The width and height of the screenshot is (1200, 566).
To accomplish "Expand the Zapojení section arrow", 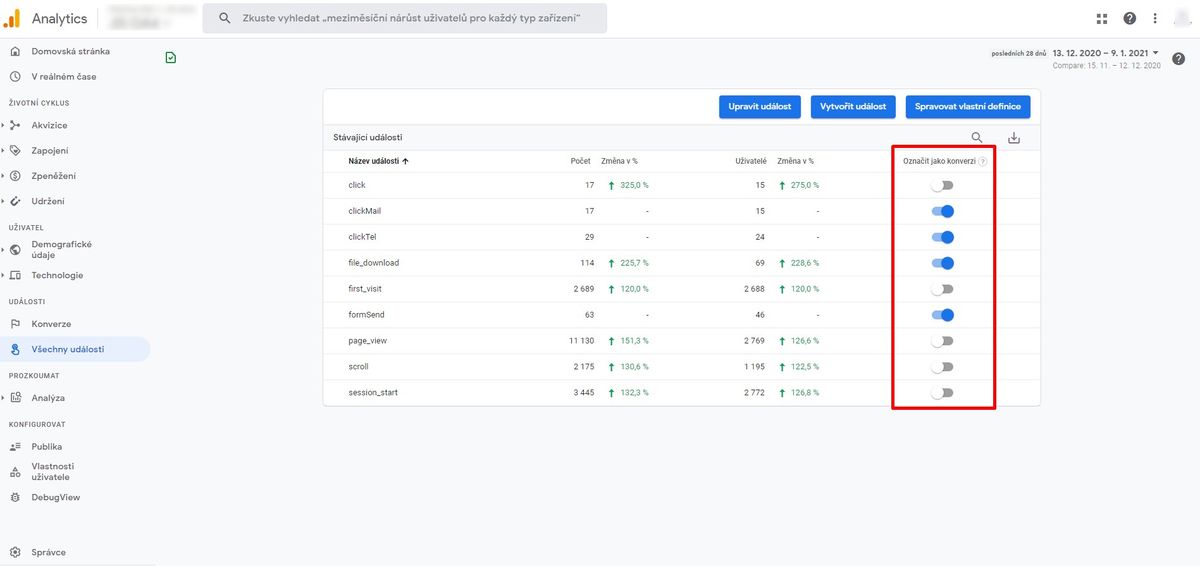I will pos(3,150).
